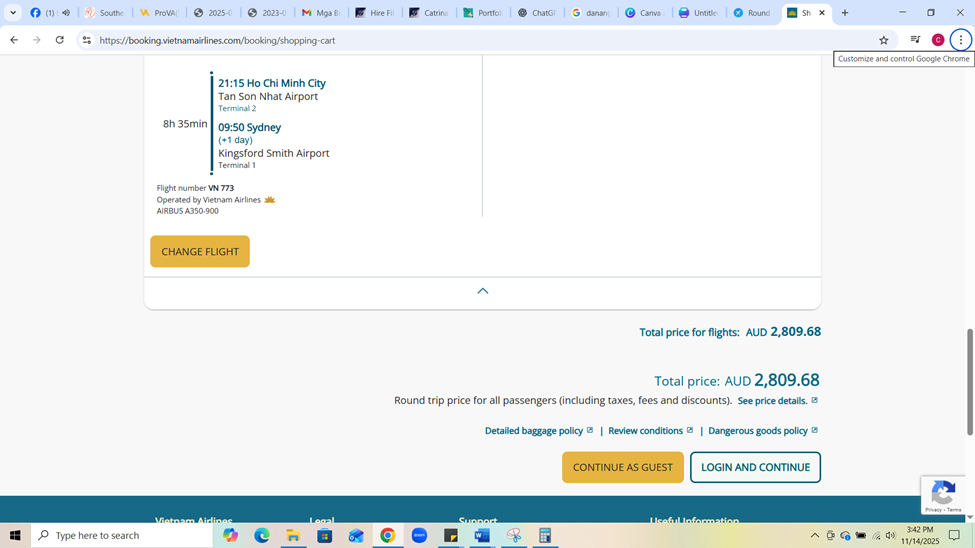Bookmark this page with the star icon
The image size is (975, 548).
tap(884, 40)
